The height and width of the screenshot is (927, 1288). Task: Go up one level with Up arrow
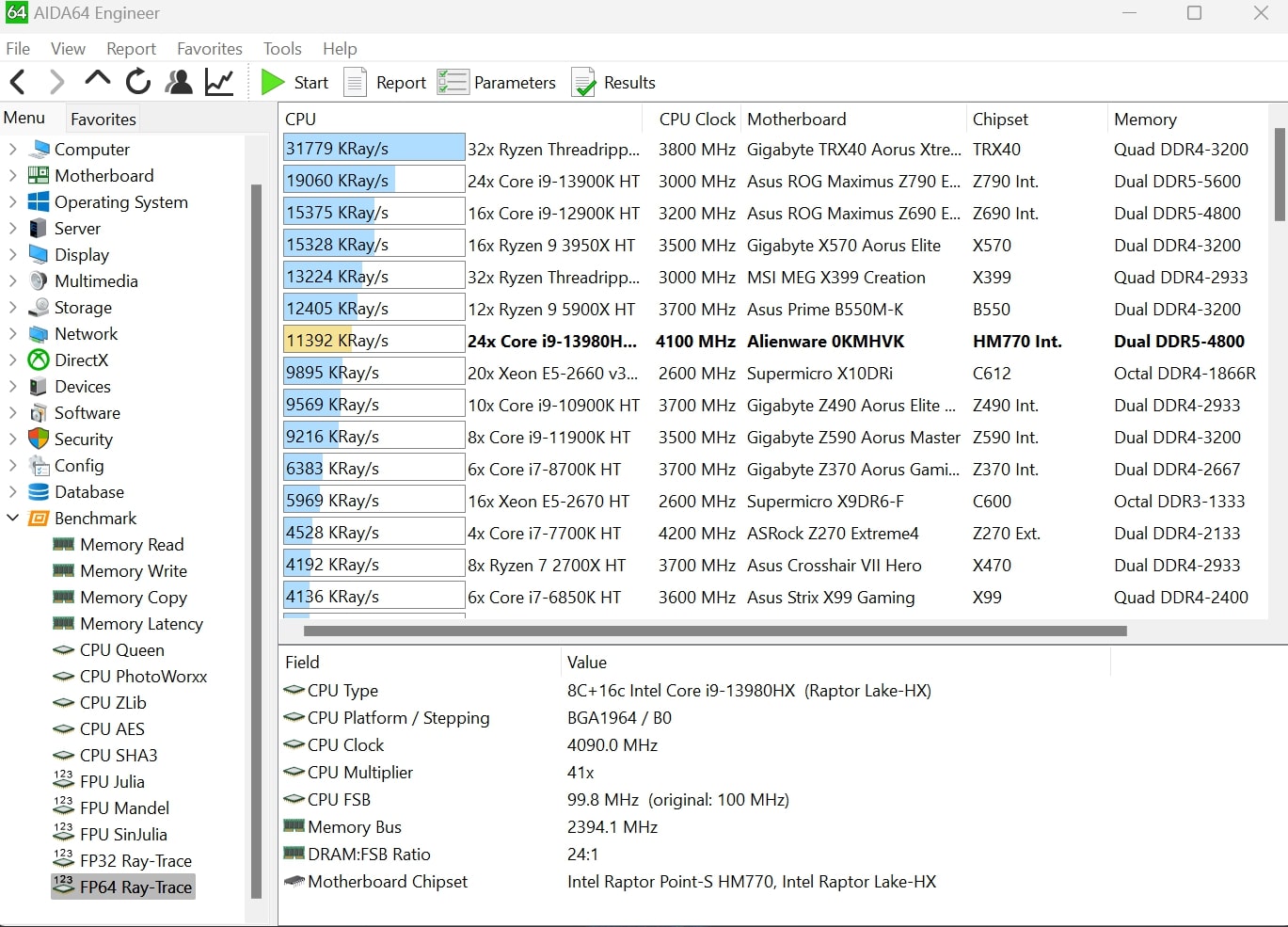pyautogui.click(x=97, y=79)
